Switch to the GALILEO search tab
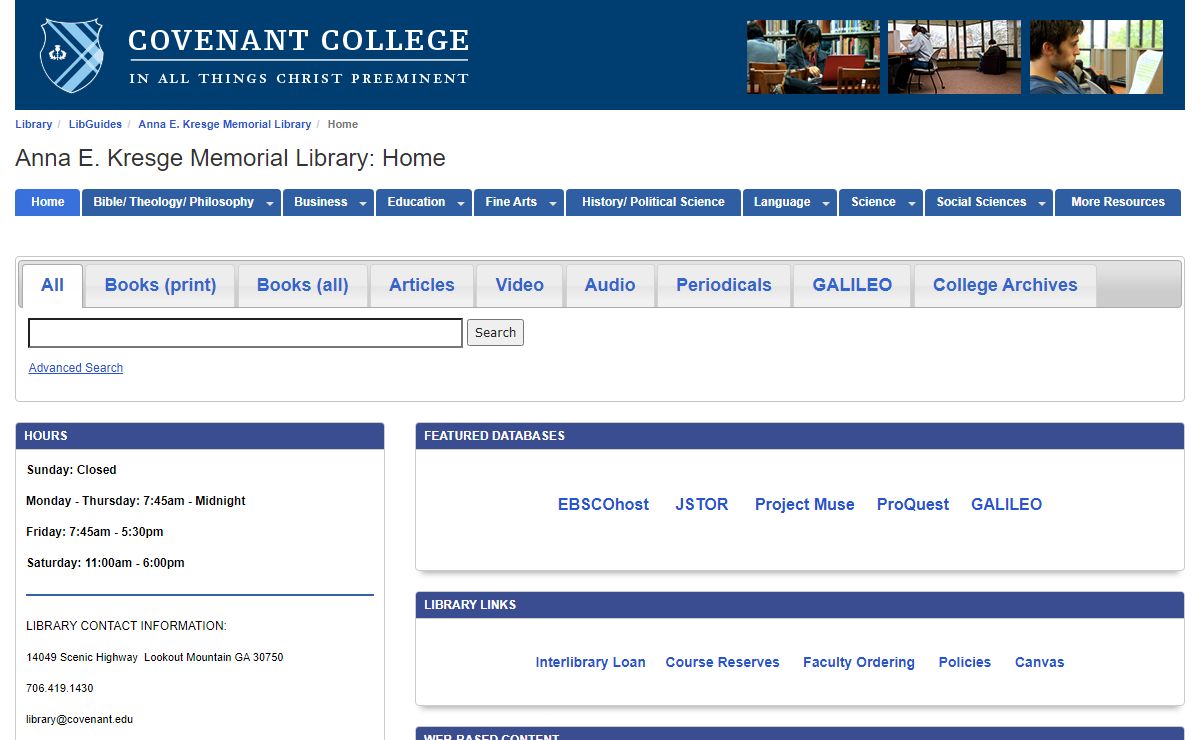 [852, 285]
